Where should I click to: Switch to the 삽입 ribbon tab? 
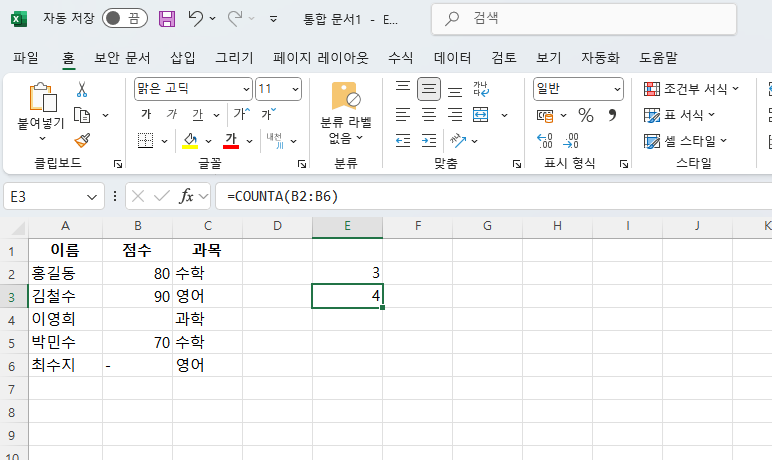[183, 58]
